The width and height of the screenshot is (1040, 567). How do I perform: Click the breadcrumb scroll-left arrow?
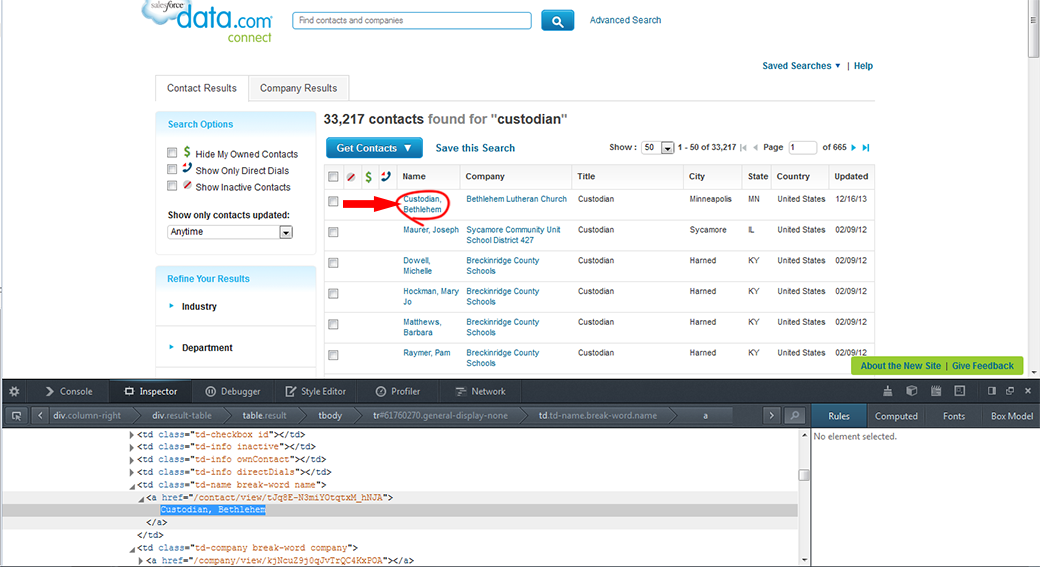40,416
